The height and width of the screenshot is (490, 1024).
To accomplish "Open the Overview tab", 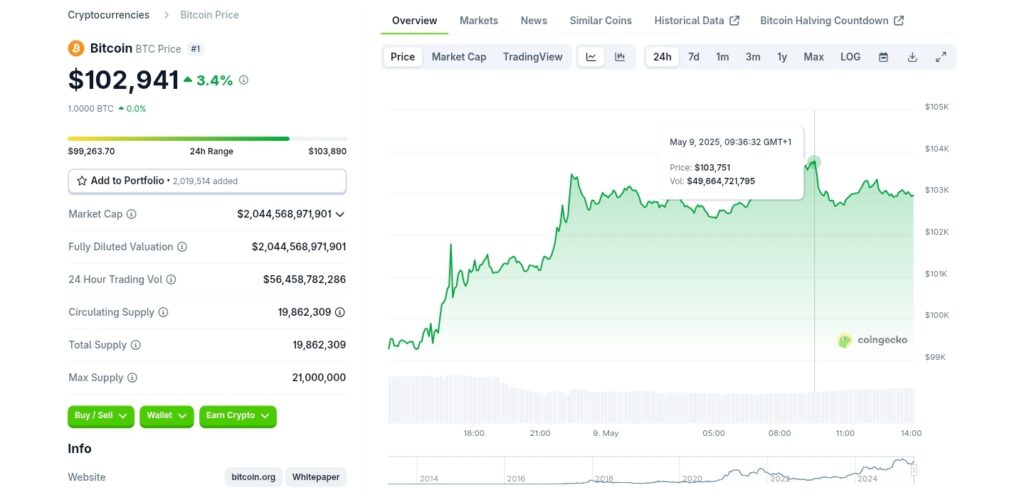I will (x=415, y=20).
